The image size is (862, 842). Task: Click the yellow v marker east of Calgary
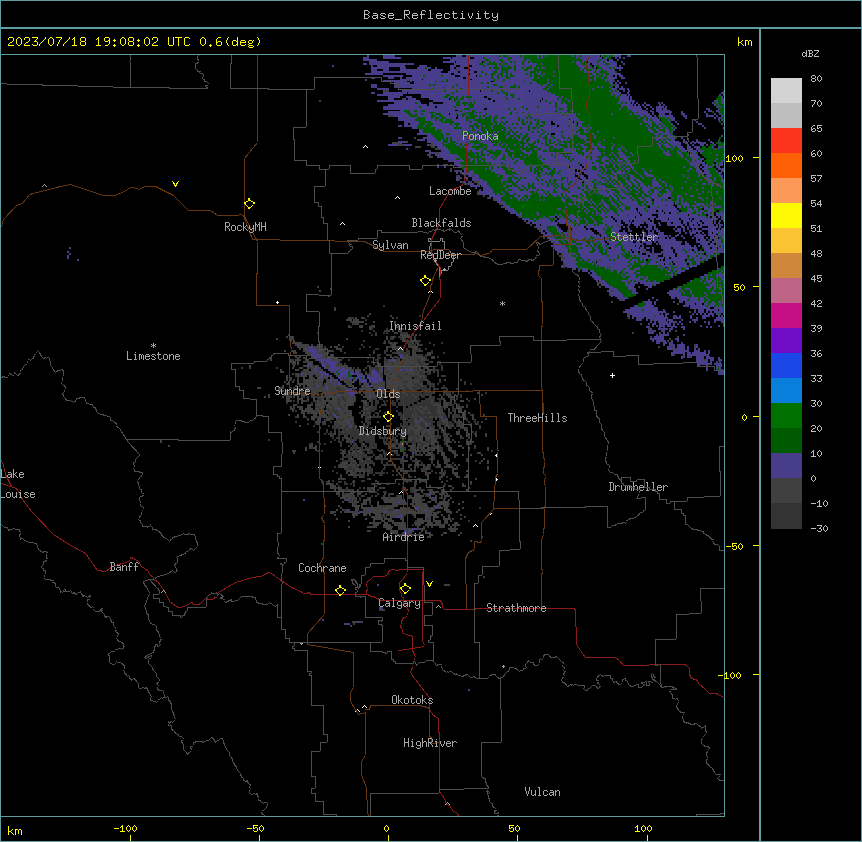[429, 584]
